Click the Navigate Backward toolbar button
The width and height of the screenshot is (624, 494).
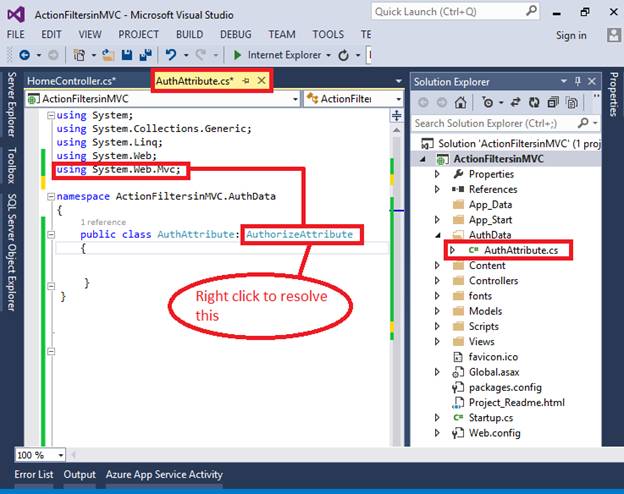[x=24, y=55]
